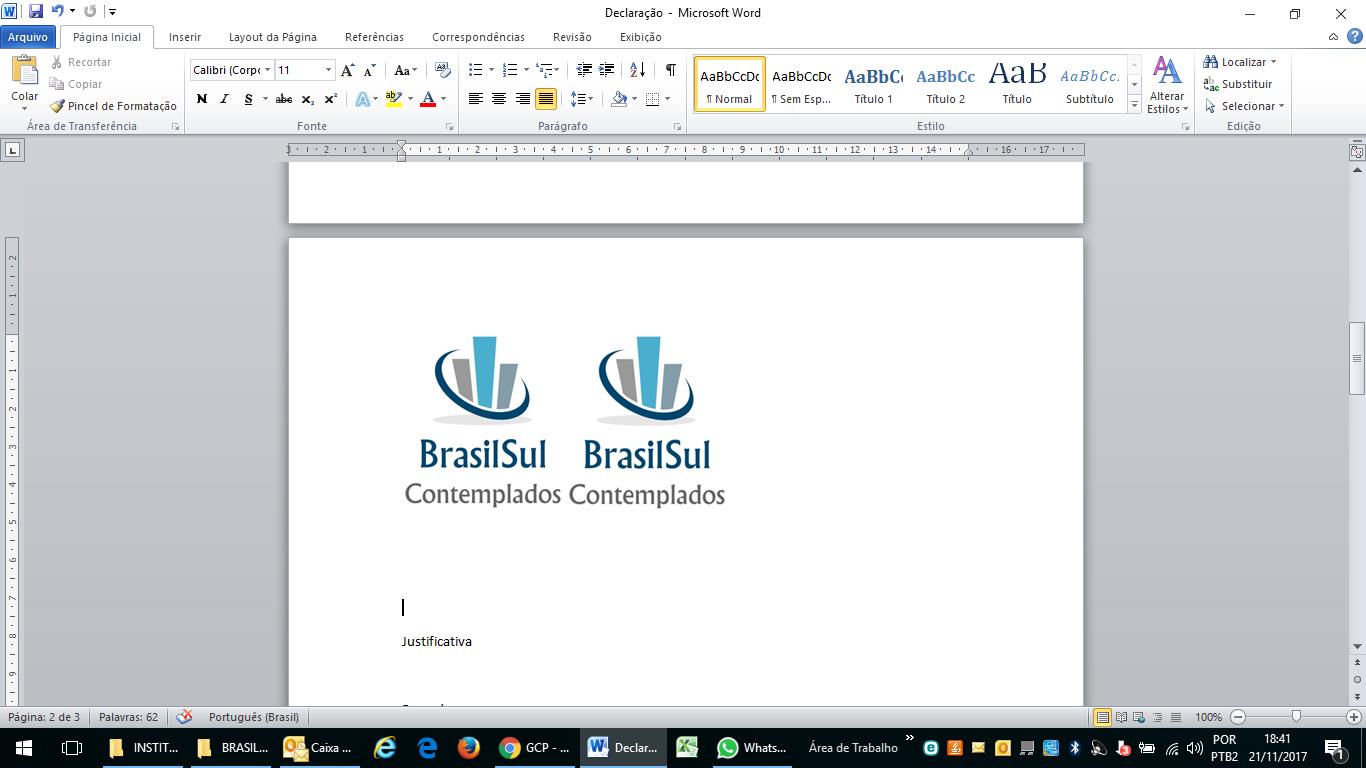This screenshot has width=1366, height=768.
Task: Apply the Título 1 style
Action: 873,85
